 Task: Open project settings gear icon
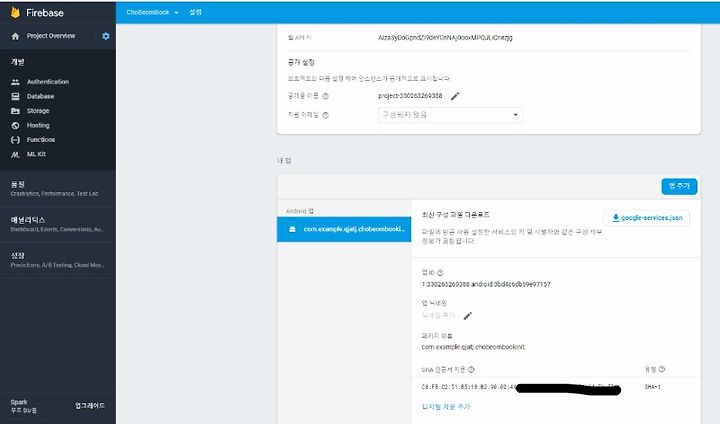coord(106,36)
